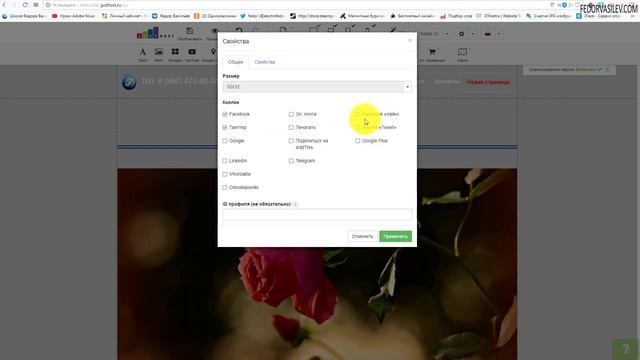
Task: Enable the Odnoklassniki checkbox
Action: click(x=225, y=187)
